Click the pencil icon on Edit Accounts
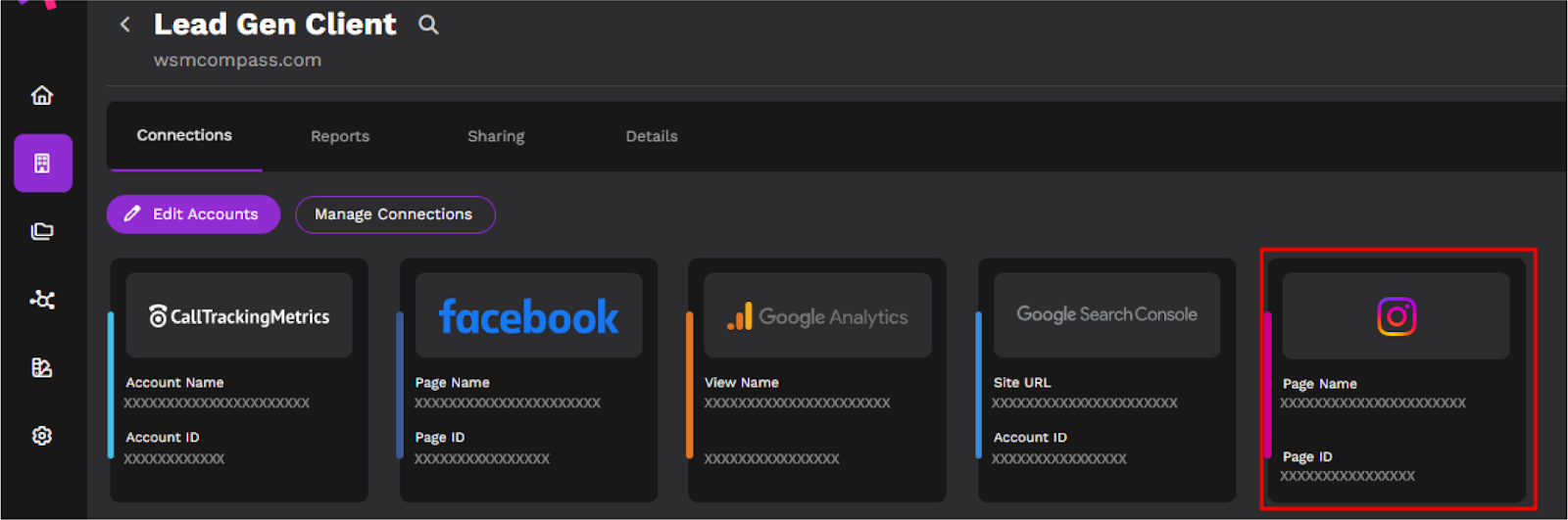 point(132,213)
